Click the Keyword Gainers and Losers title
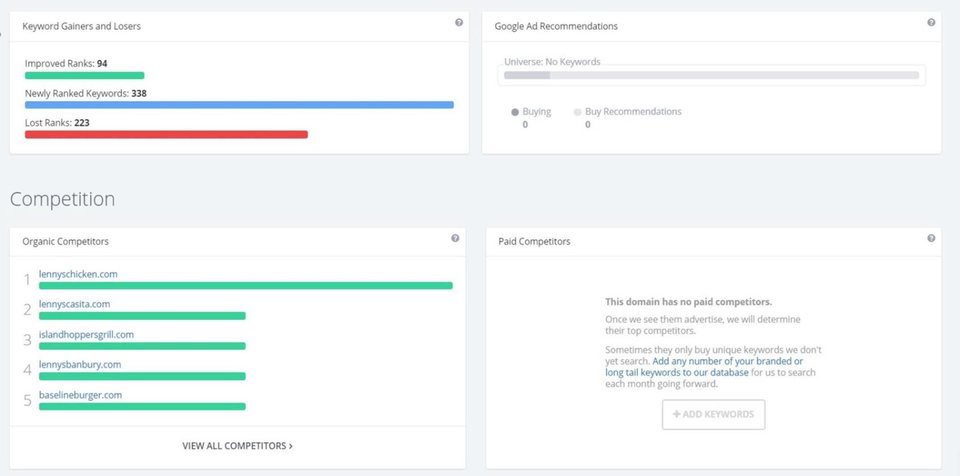Viewport: 960px width, 476px height. click(81, 26)
